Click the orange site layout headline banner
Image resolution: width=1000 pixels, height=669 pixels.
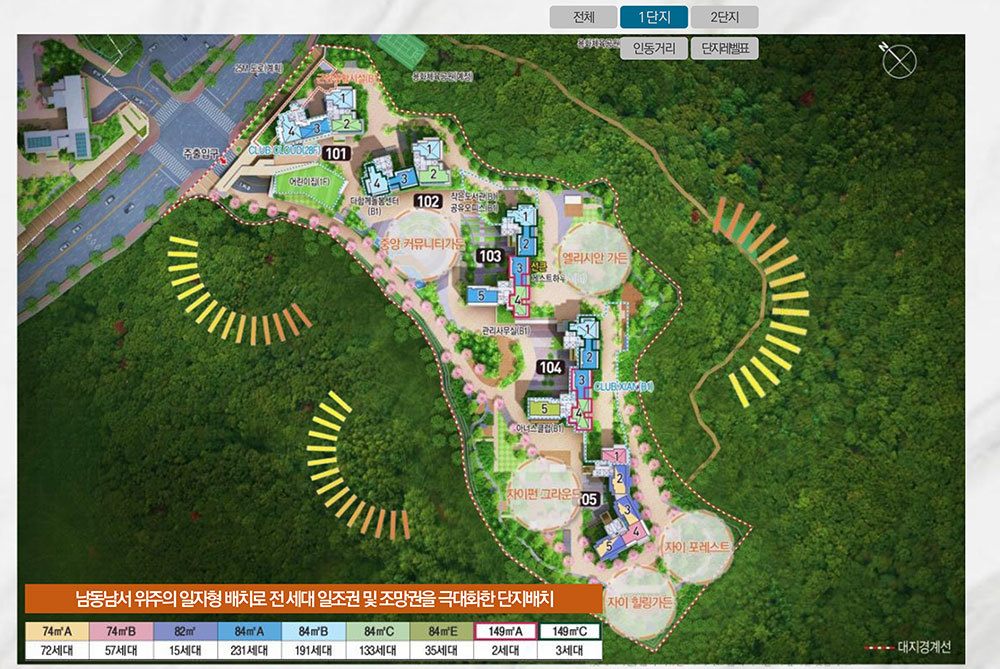point(314,599)
